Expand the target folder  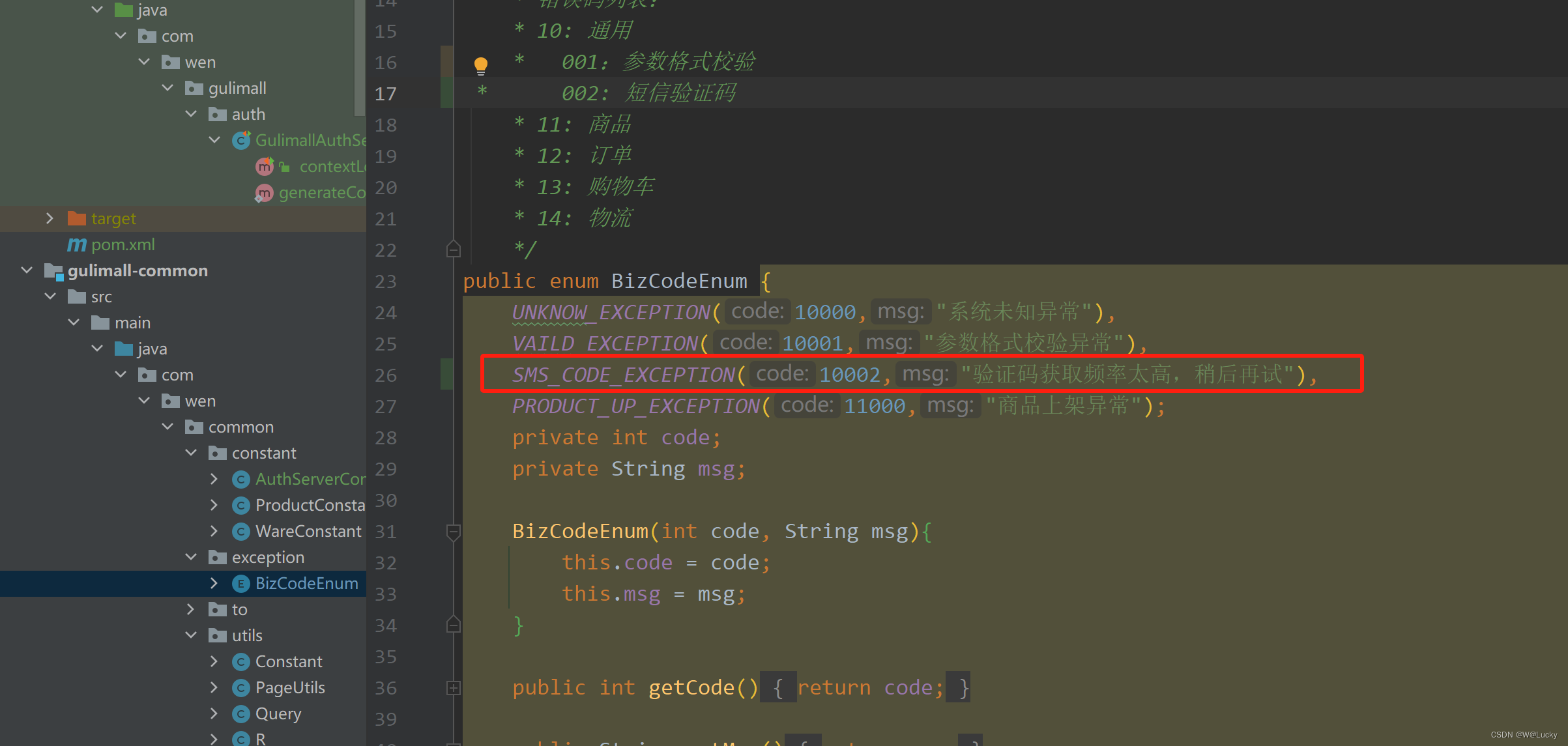click(x=50, y=219)
